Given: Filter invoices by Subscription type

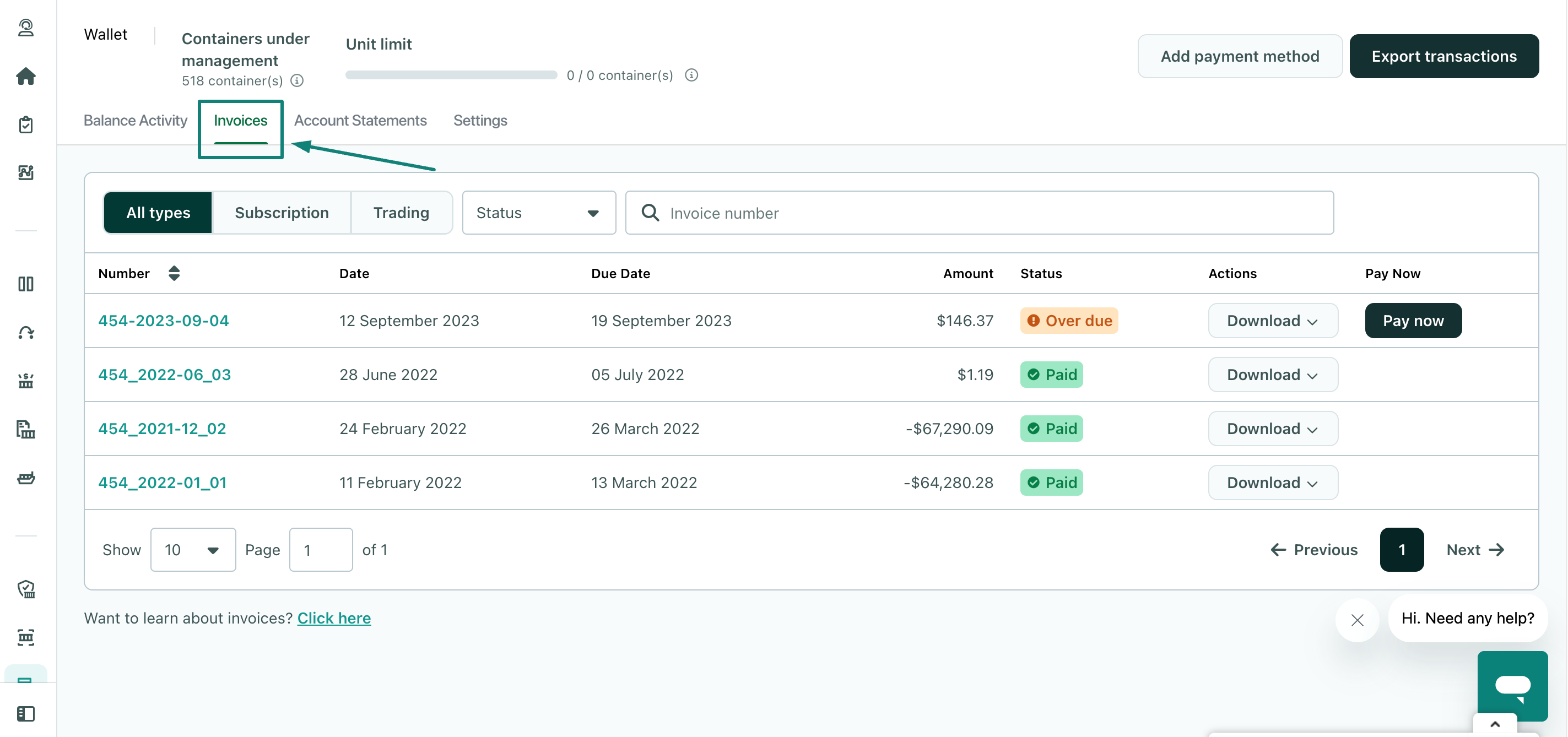Looking at the screenshot, I should (x=282, y=213).
